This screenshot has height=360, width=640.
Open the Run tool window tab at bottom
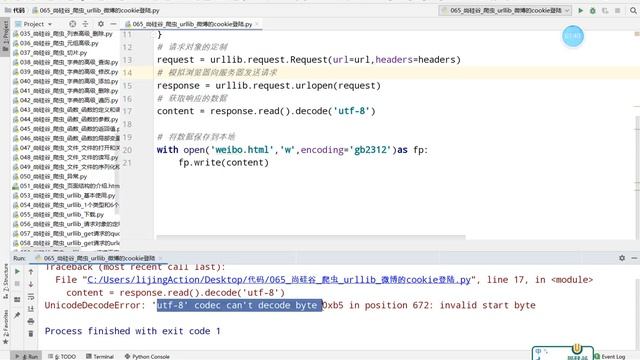(26, 356)
